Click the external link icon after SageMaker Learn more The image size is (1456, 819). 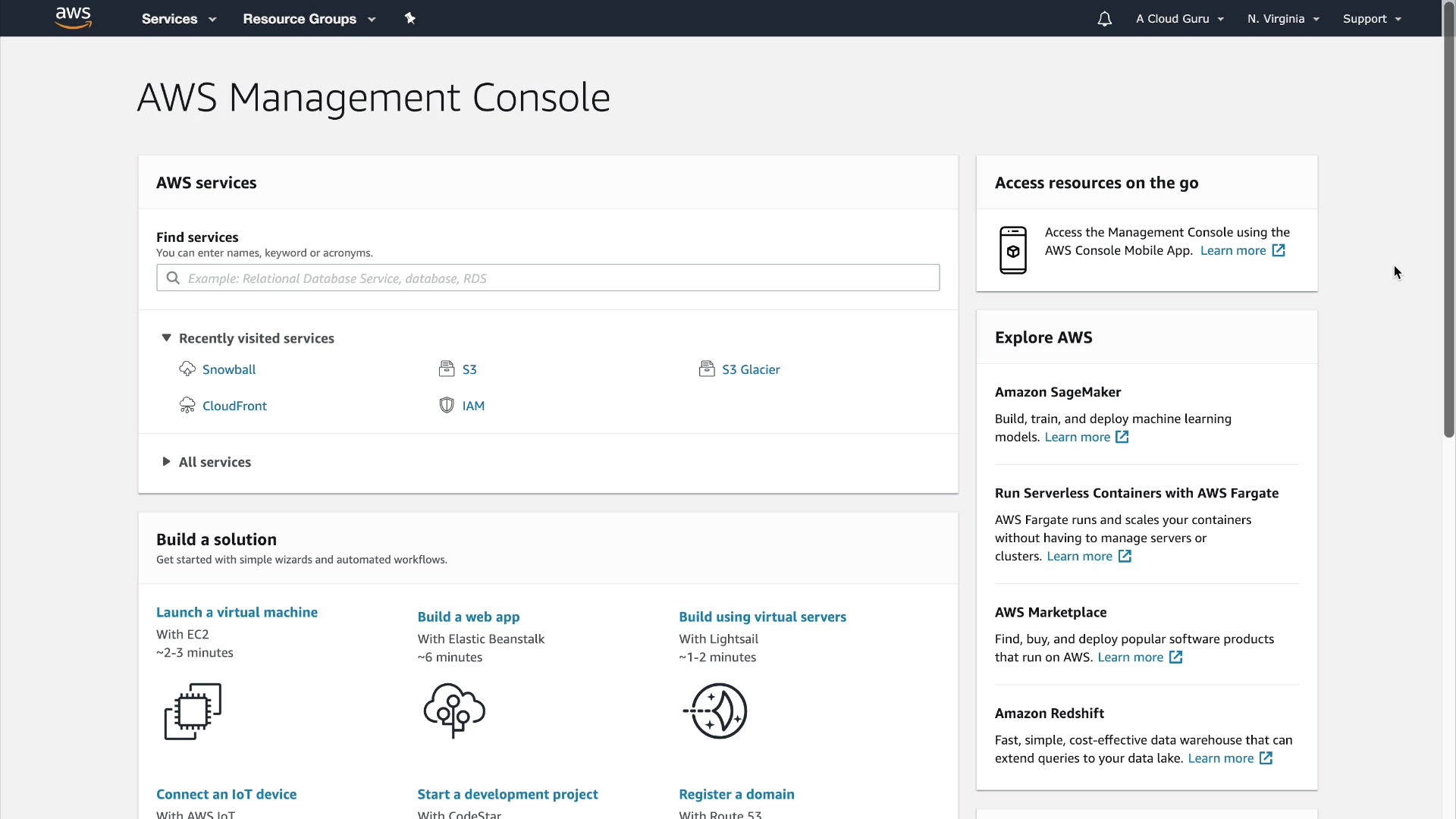pyautogui.click(x=1122, y=437)
